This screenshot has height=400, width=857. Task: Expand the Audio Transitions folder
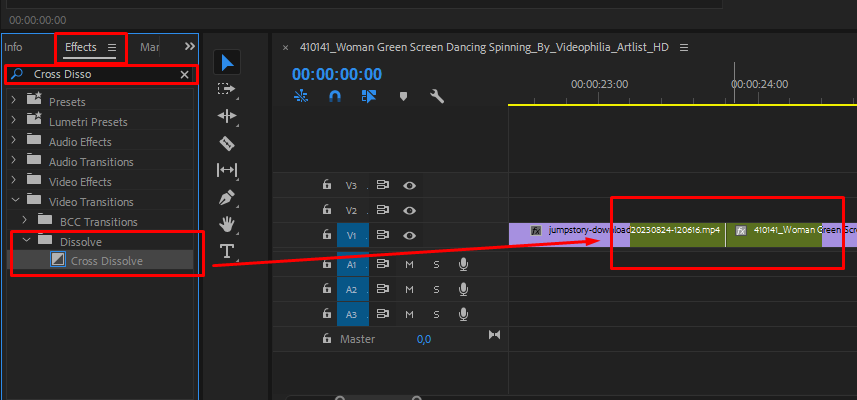pos(14,160)
